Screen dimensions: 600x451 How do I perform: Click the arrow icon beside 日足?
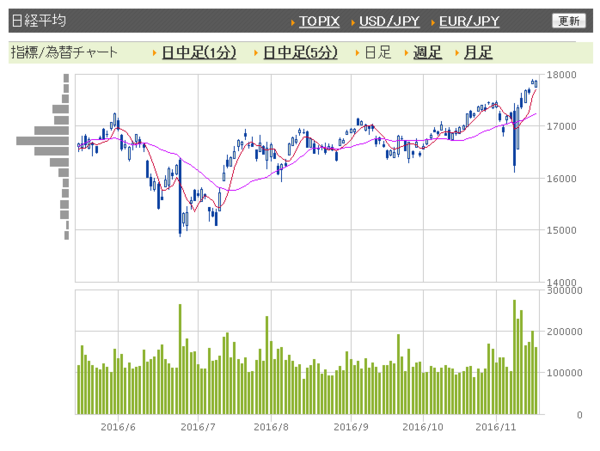pos(357,53)
